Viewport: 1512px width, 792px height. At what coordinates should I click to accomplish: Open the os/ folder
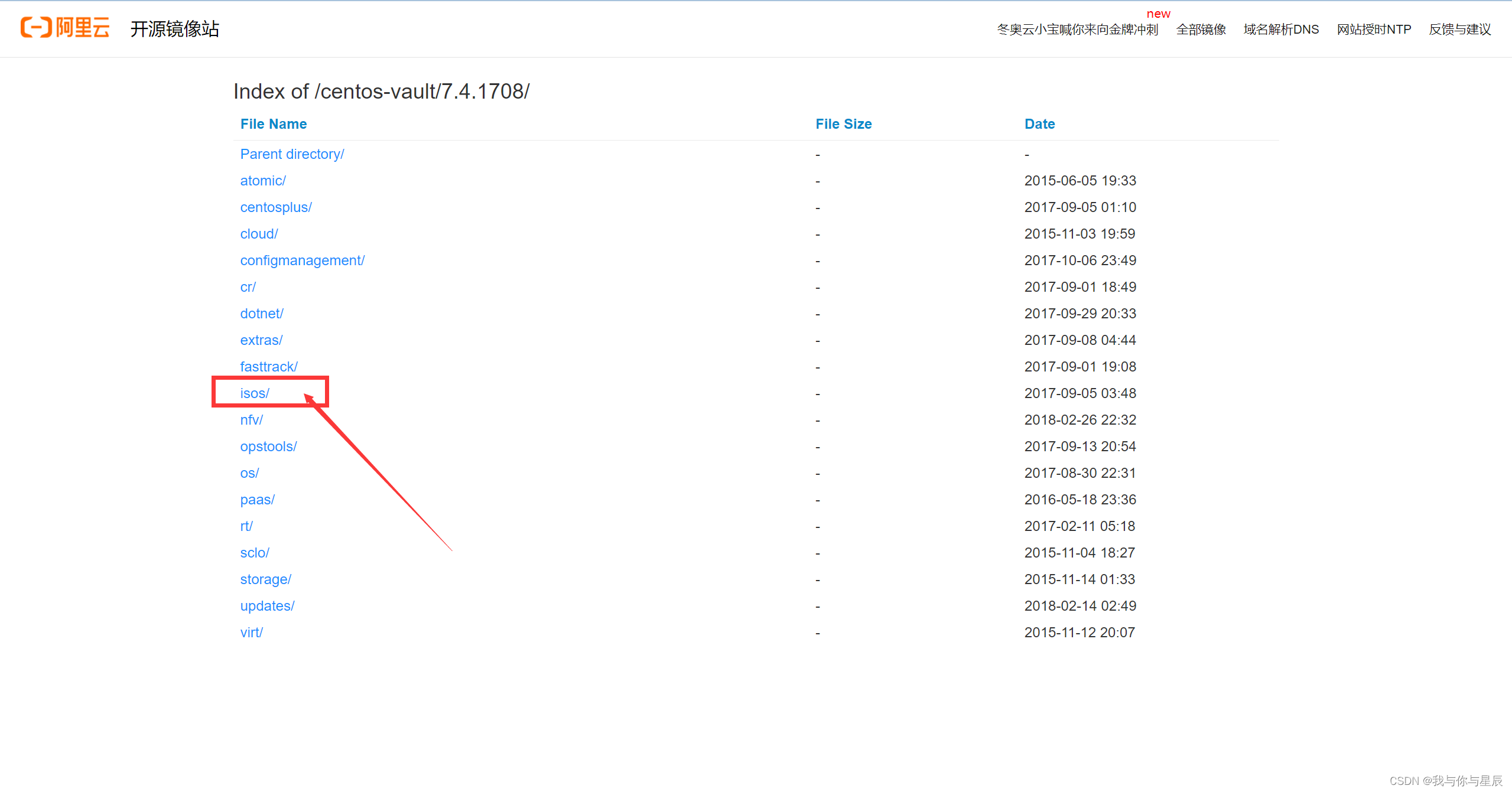click(x=249, y=473)
